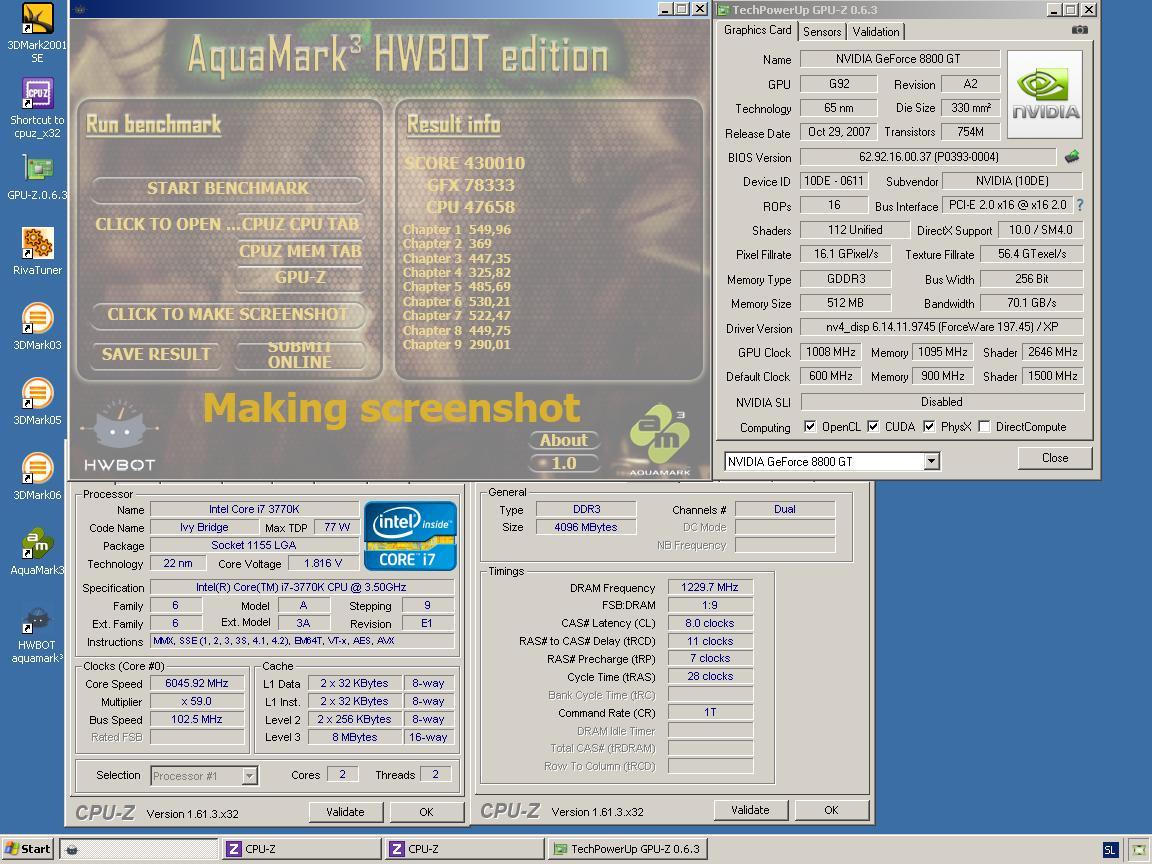The height and width of the screenshot is (864, 1152).
Task: Click the HWBOT logo in AquaMark
Action: (119, 437)
